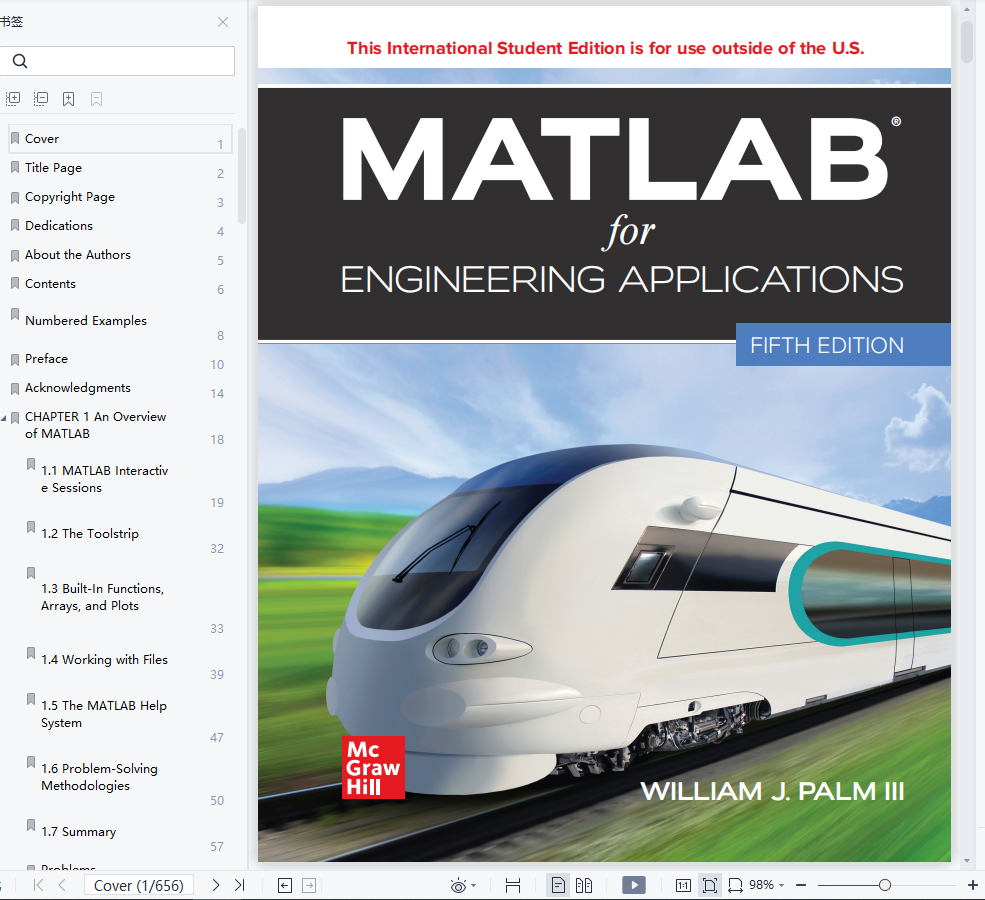The height and width of the screenshot is (900, 985).
Task: Click the page number field
Action: (139, 885)
